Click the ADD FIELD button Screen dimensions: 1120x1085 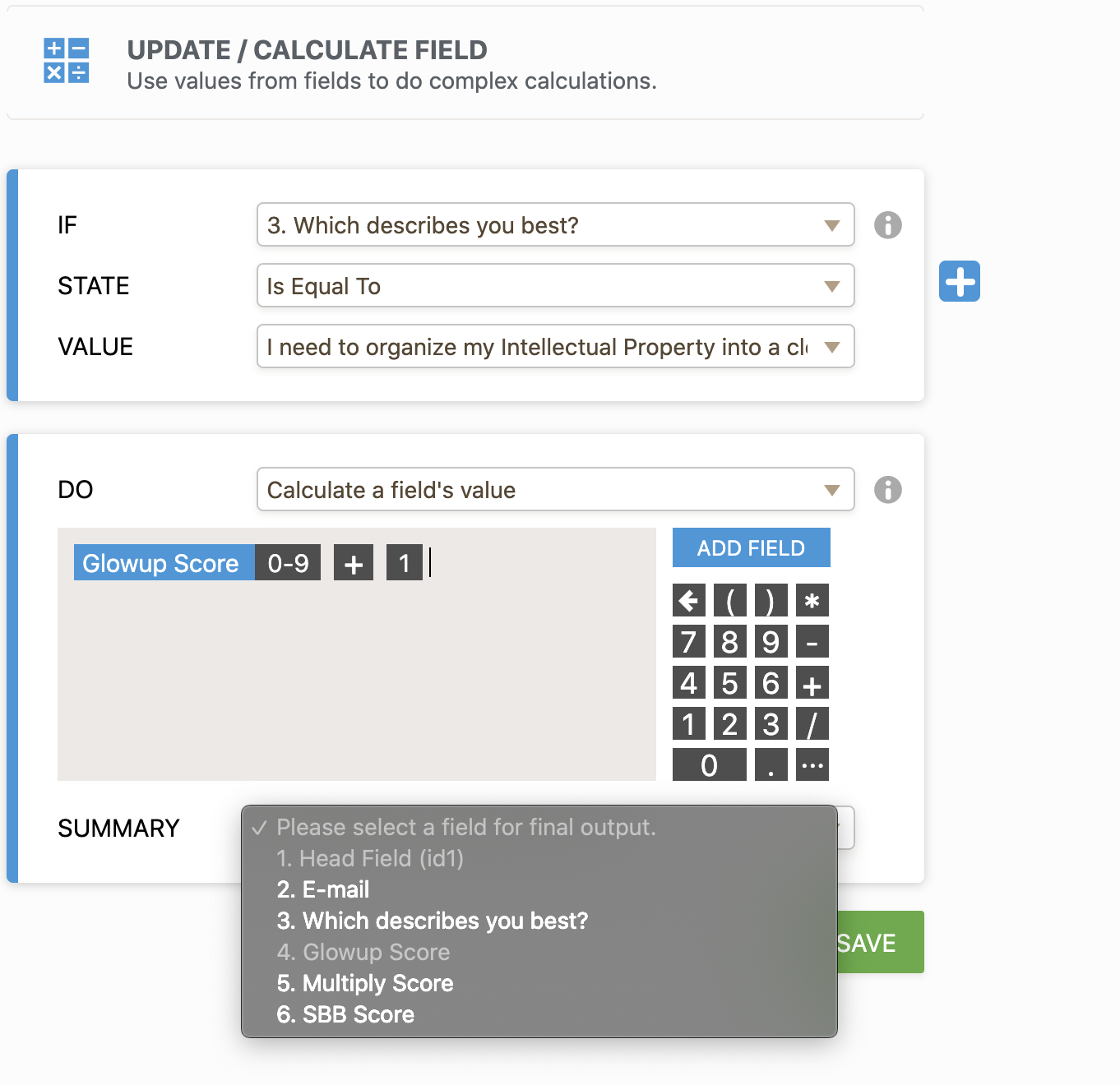pyautogui.click(x=751, y=547)
